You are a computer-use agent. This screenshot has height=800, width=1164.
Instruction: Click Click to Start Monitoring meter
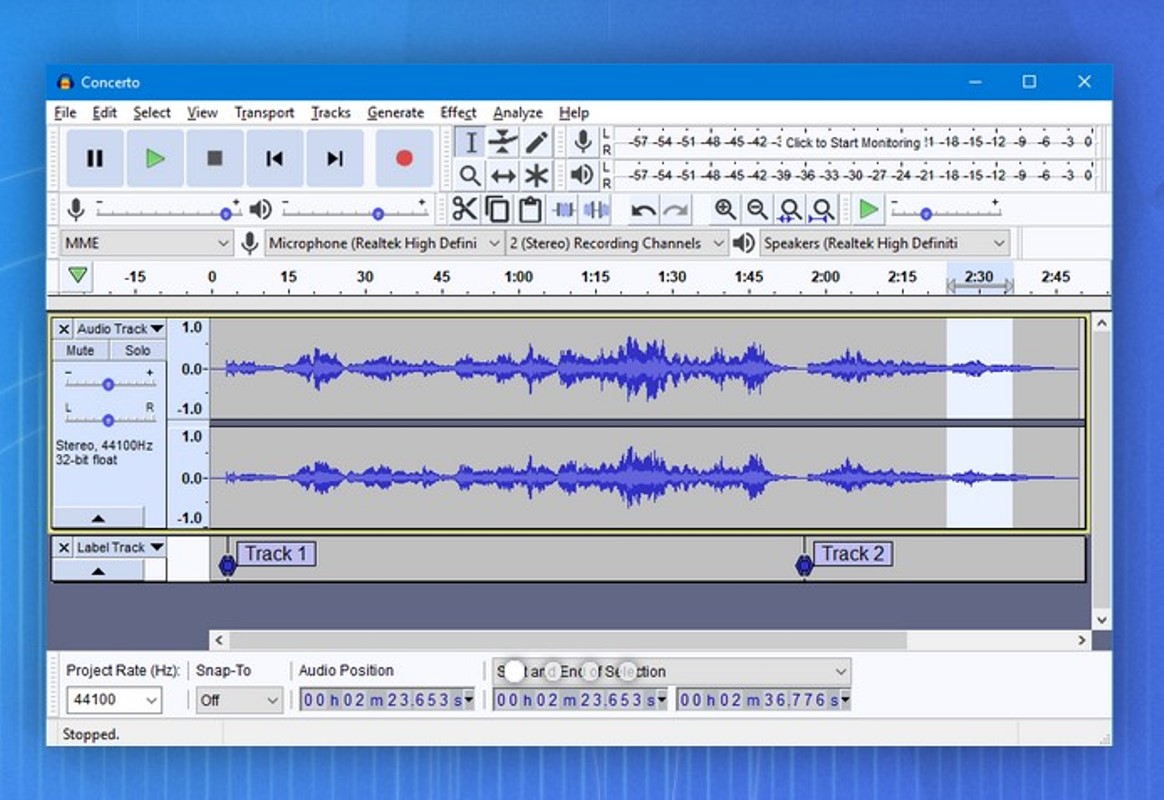[853, 142]
